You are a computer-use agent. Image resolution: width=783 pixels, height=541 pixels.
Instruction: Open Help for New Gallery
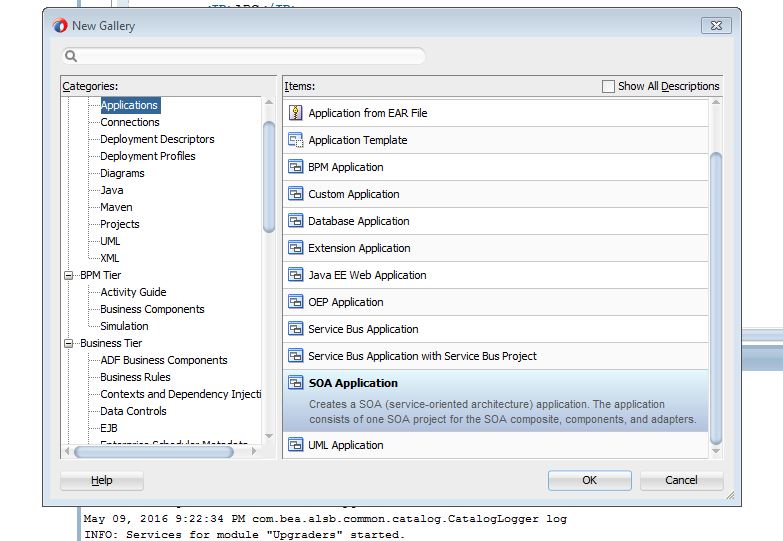102,480
